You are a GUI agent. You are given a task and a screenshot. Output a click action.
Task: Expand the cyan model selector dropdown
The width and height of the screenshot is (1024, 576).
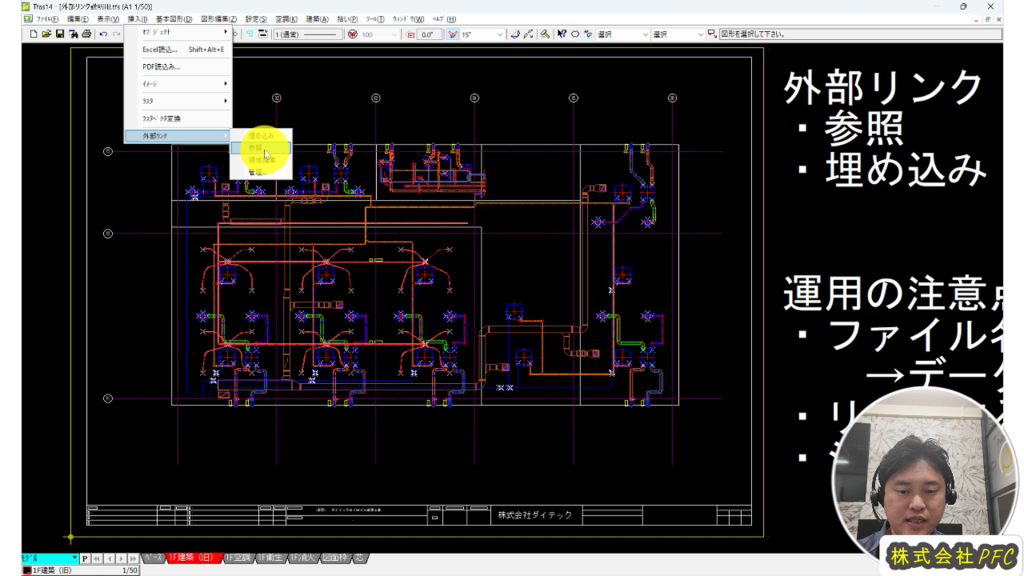74,558
